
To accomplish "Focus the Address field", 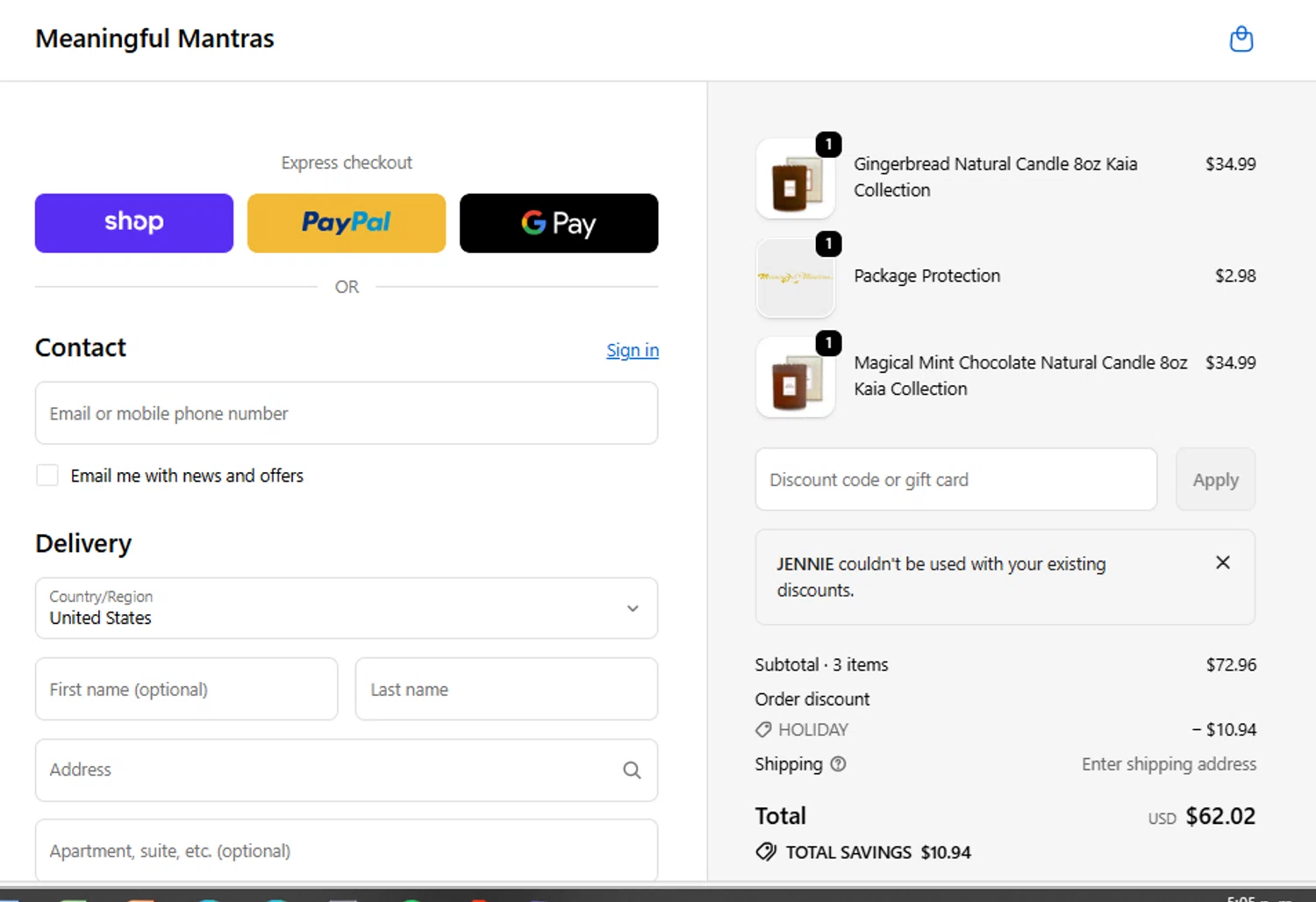I will 347,770.
